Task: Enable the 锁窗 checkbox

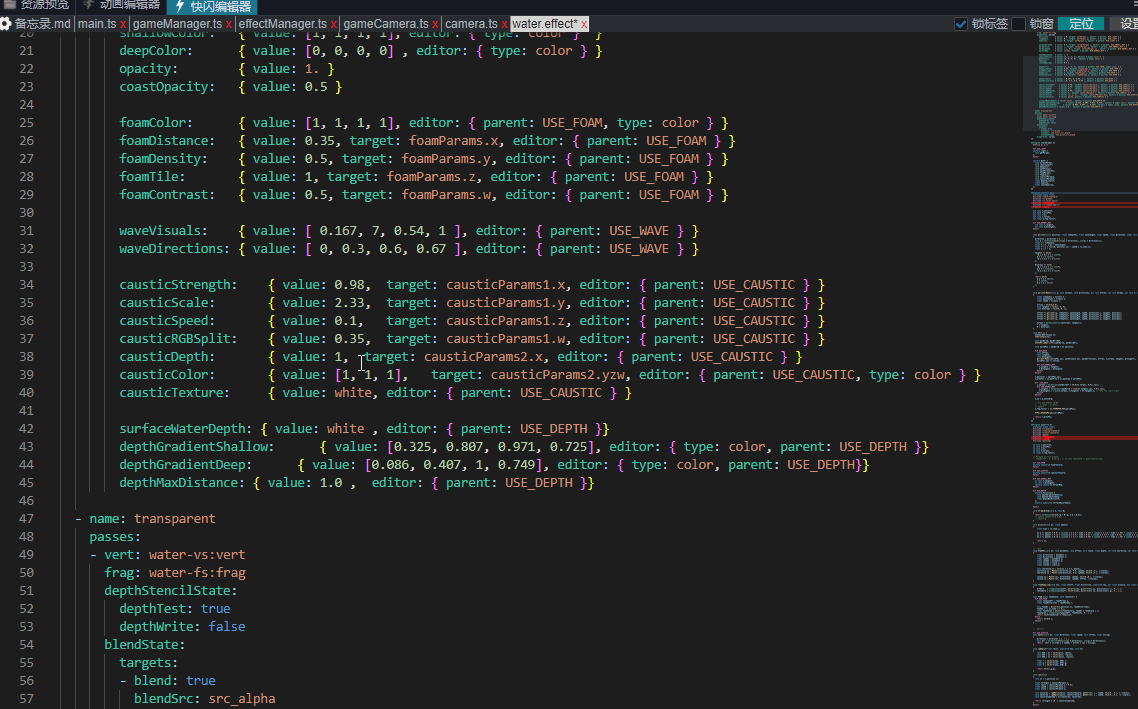Action: pyautogui.click(x=1018, y=24)
